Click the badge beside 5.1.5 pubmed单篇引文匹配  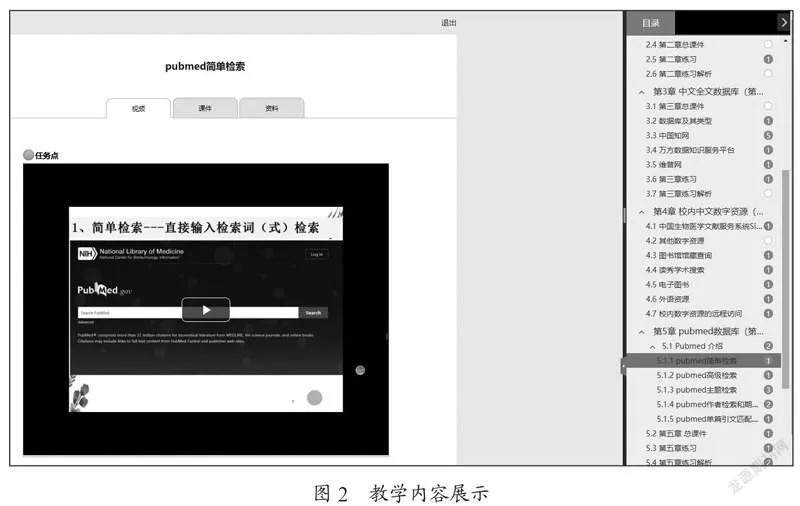(768, 419)
